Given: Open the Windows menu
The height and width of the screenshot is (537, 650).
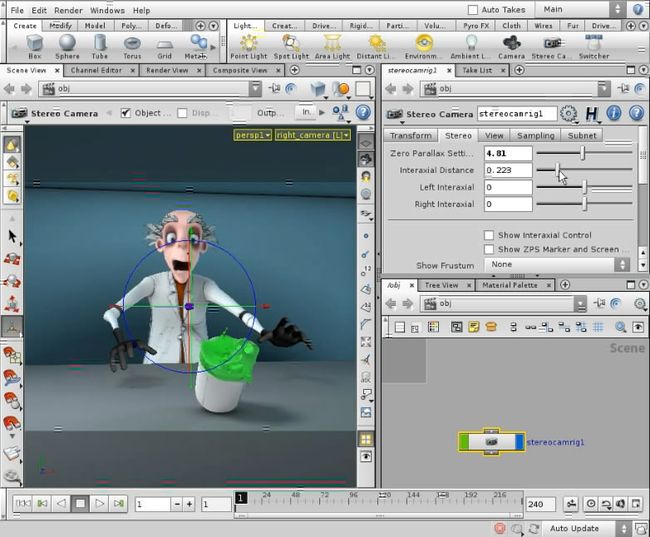Looking at the screenshot, I should 107,10.
